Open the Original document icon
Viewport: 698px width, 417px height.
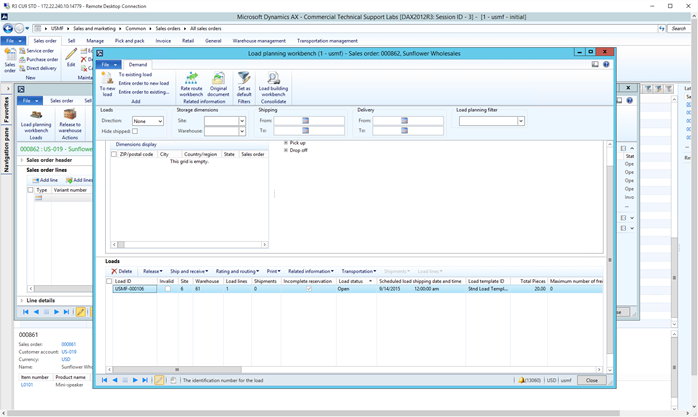tap(218, 78)
